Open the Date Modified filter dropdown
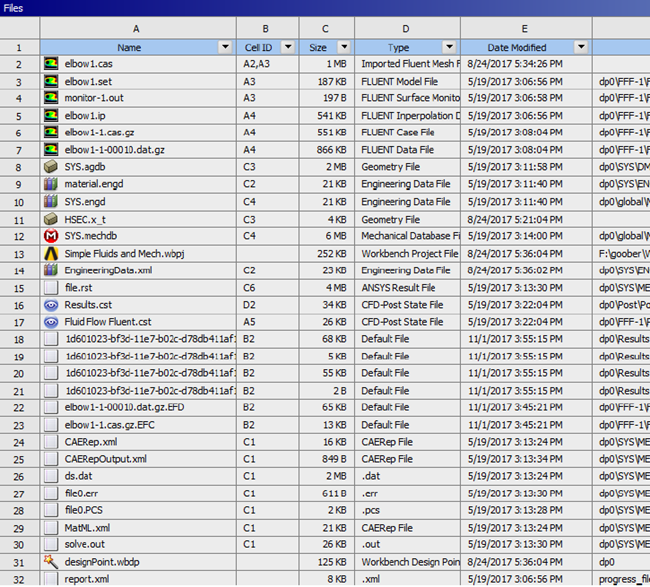The height and width of the screenshot is (587, 650). coord(581,47)
